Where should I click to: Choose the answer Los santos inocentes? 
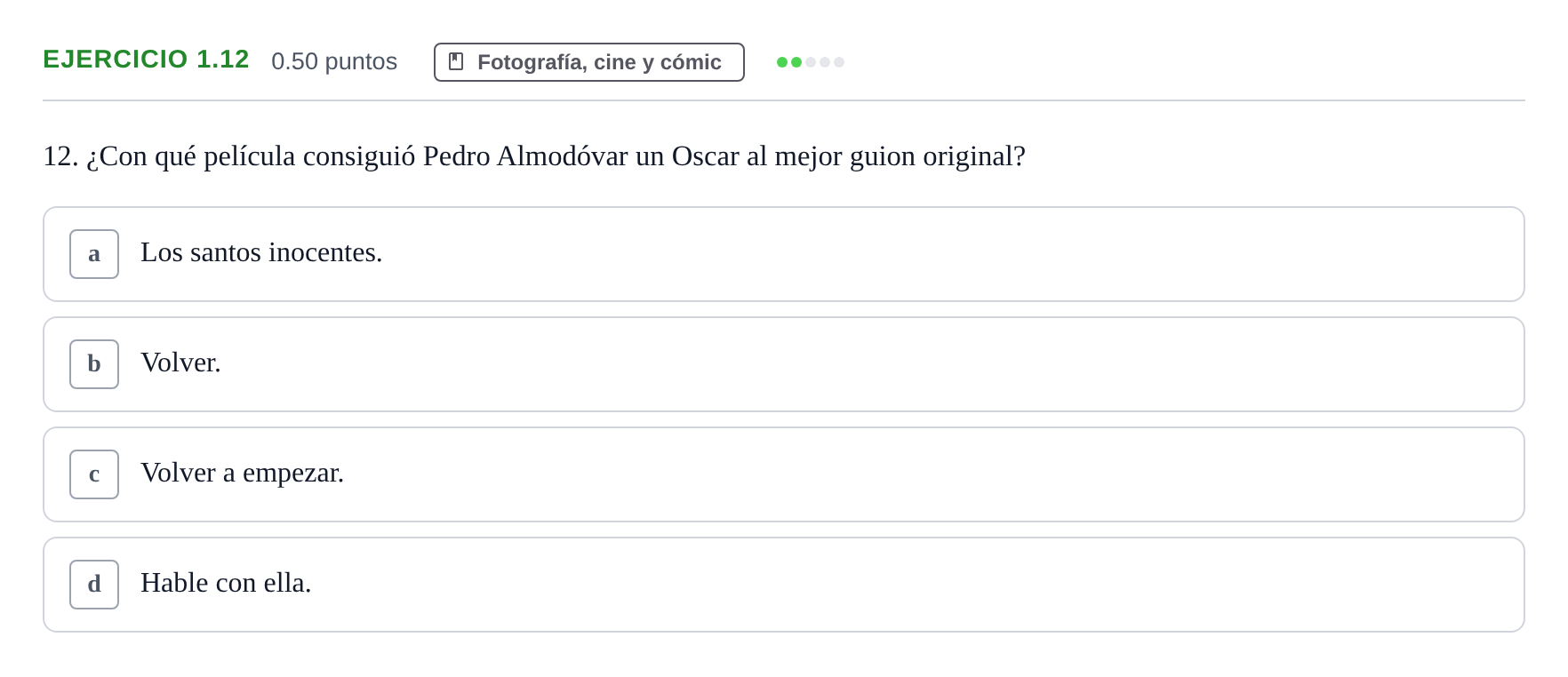click(261, 253)
